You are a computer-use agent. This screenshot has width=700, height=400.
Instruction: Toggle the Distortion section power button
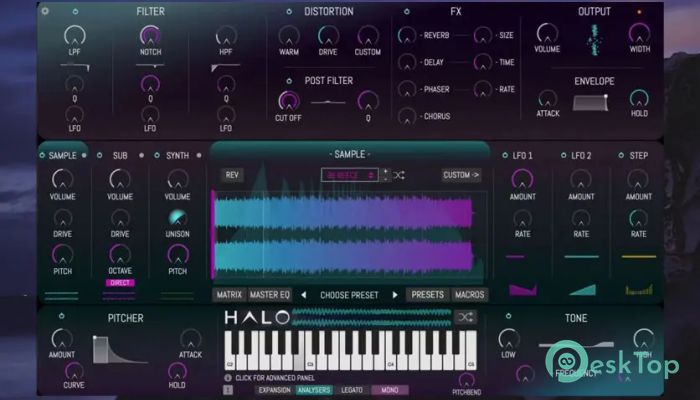[x=289, y=11]
